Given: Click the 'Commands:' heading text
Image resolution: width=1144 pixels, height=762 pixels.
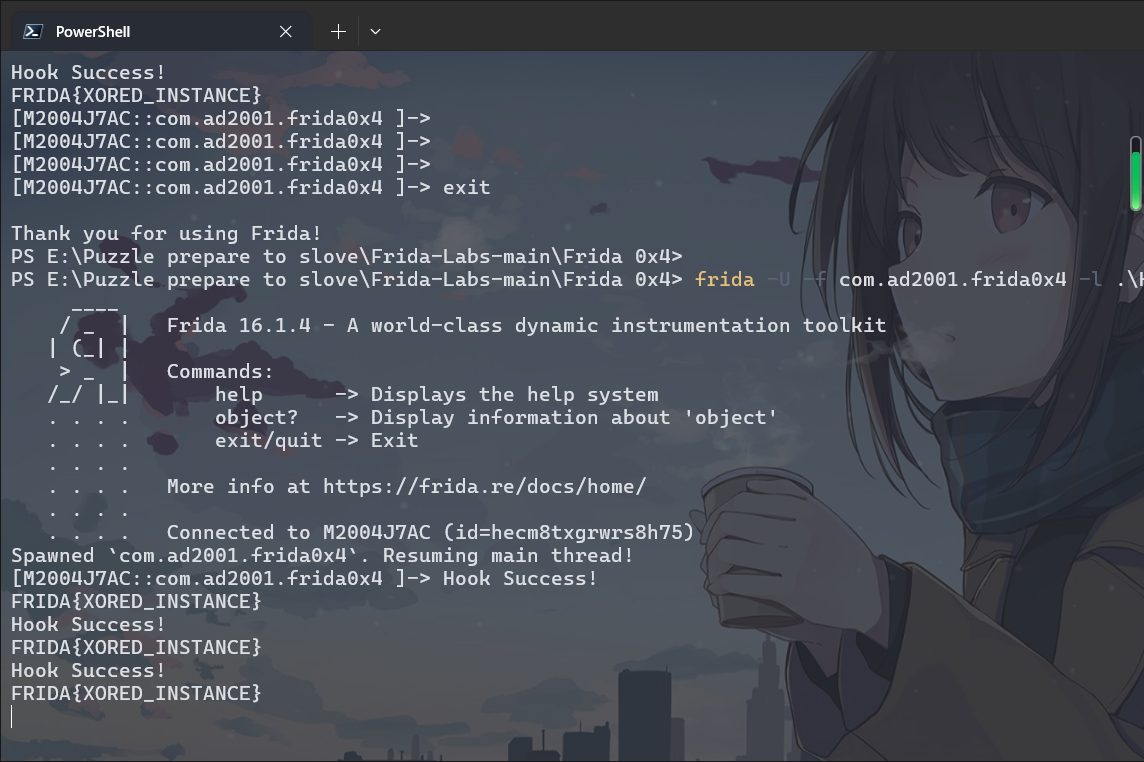Looking at the screenshot, I should (220, 372).
